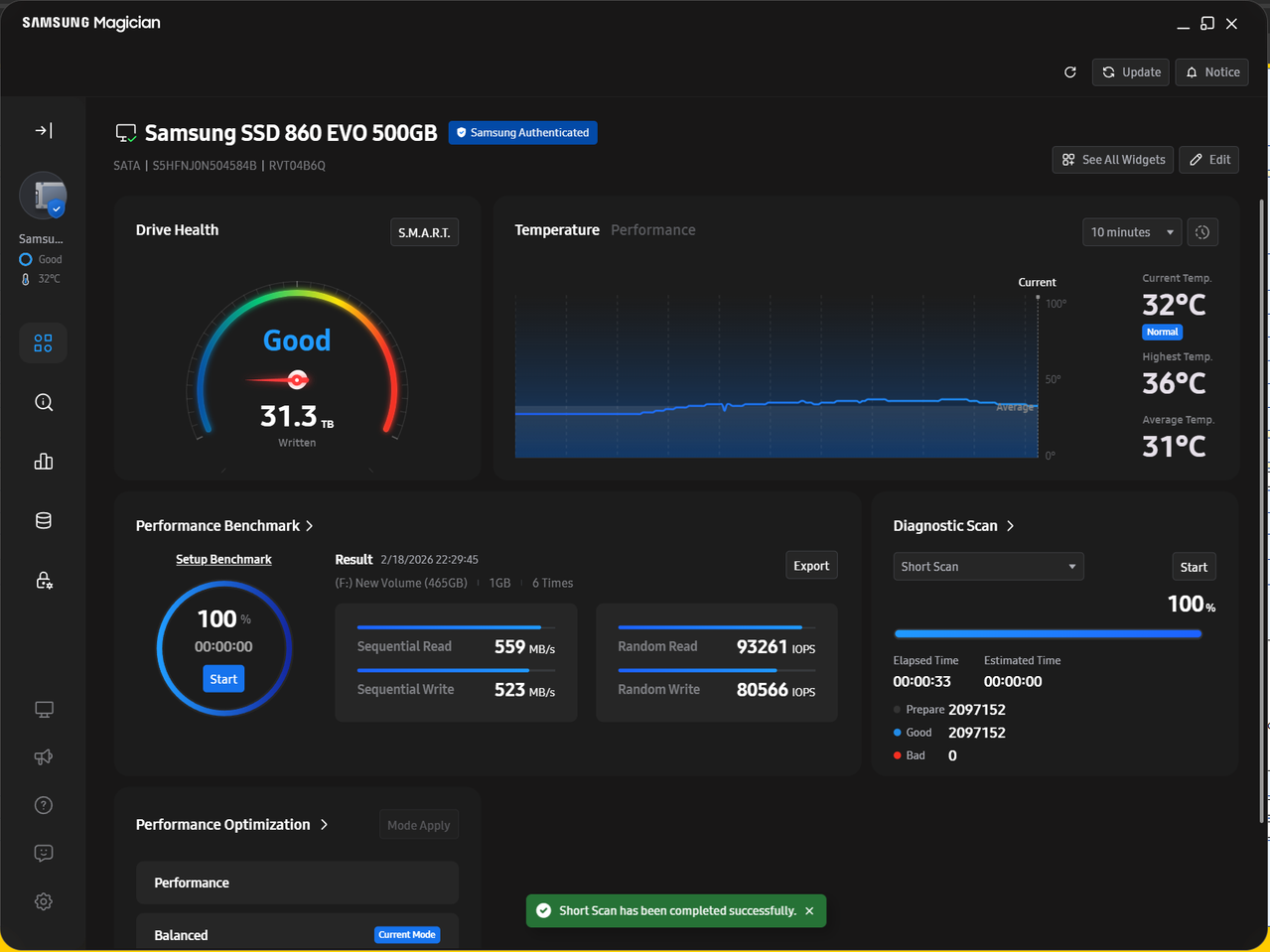Image resolution: width=1270 pixels, height=952 pixels.
Task: Select the Samsung drive thumbnail in sidebar
Action: click(44, 196)
